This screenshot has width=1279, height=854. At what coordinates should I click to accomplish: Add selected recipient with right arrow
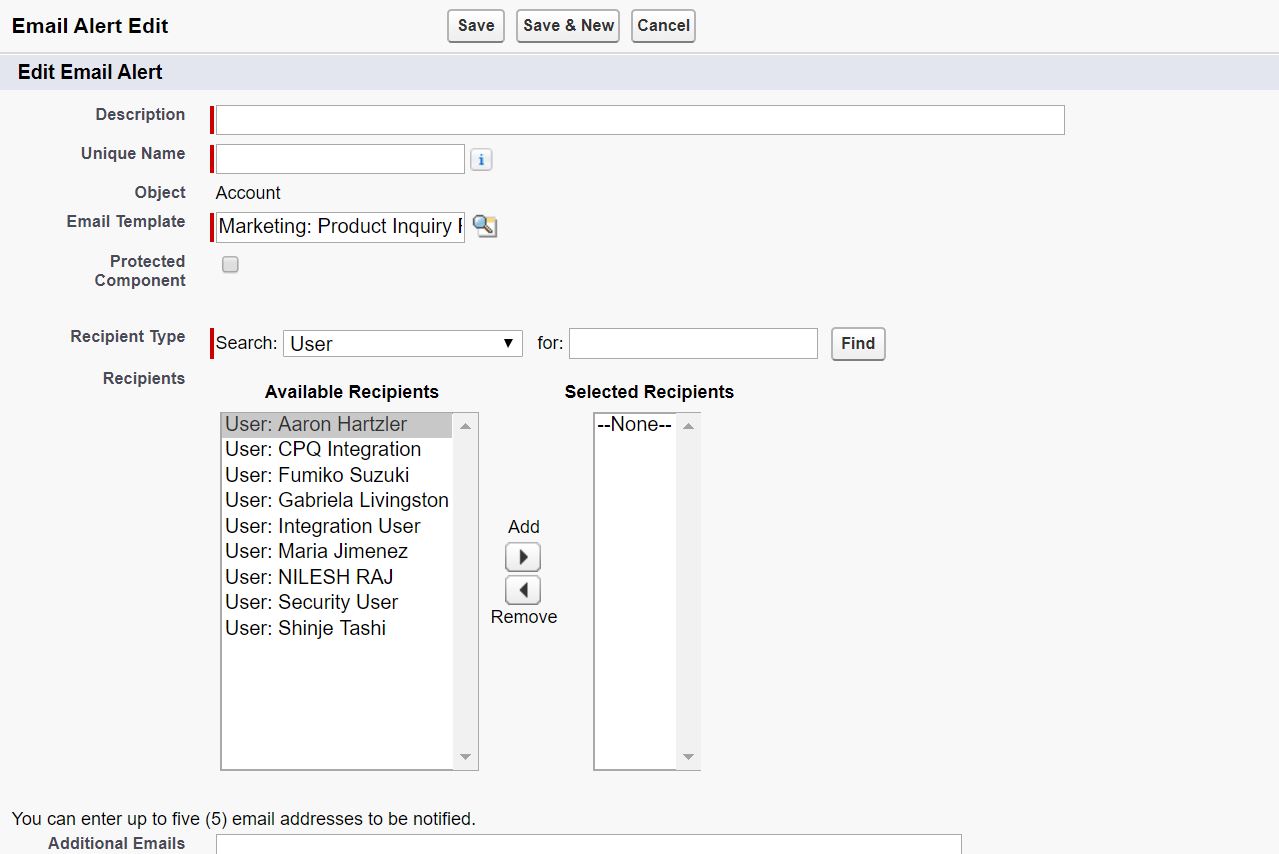pyautogui.click(x=523, y=557)
